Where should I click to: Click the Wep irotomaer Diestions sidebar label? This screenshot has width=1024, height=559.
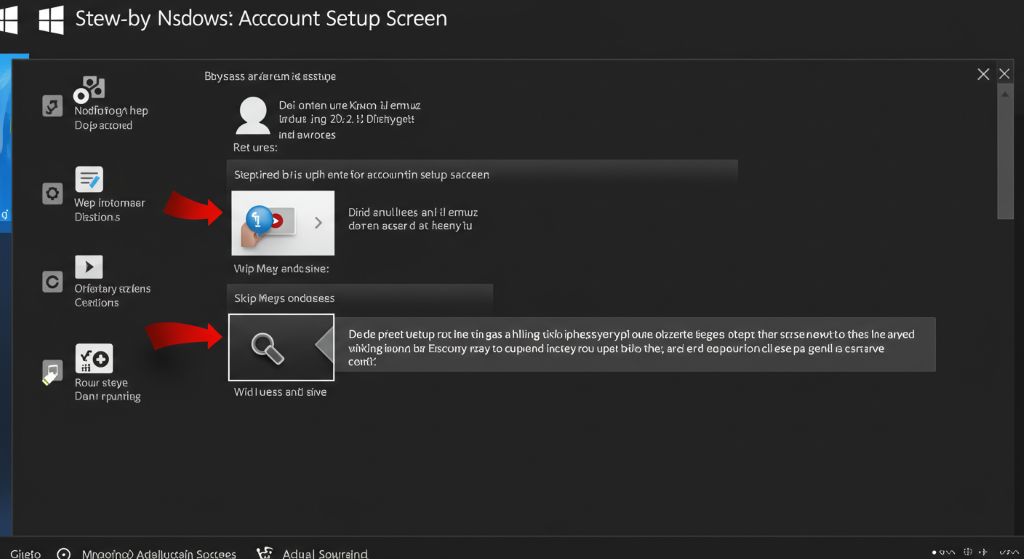109,210
